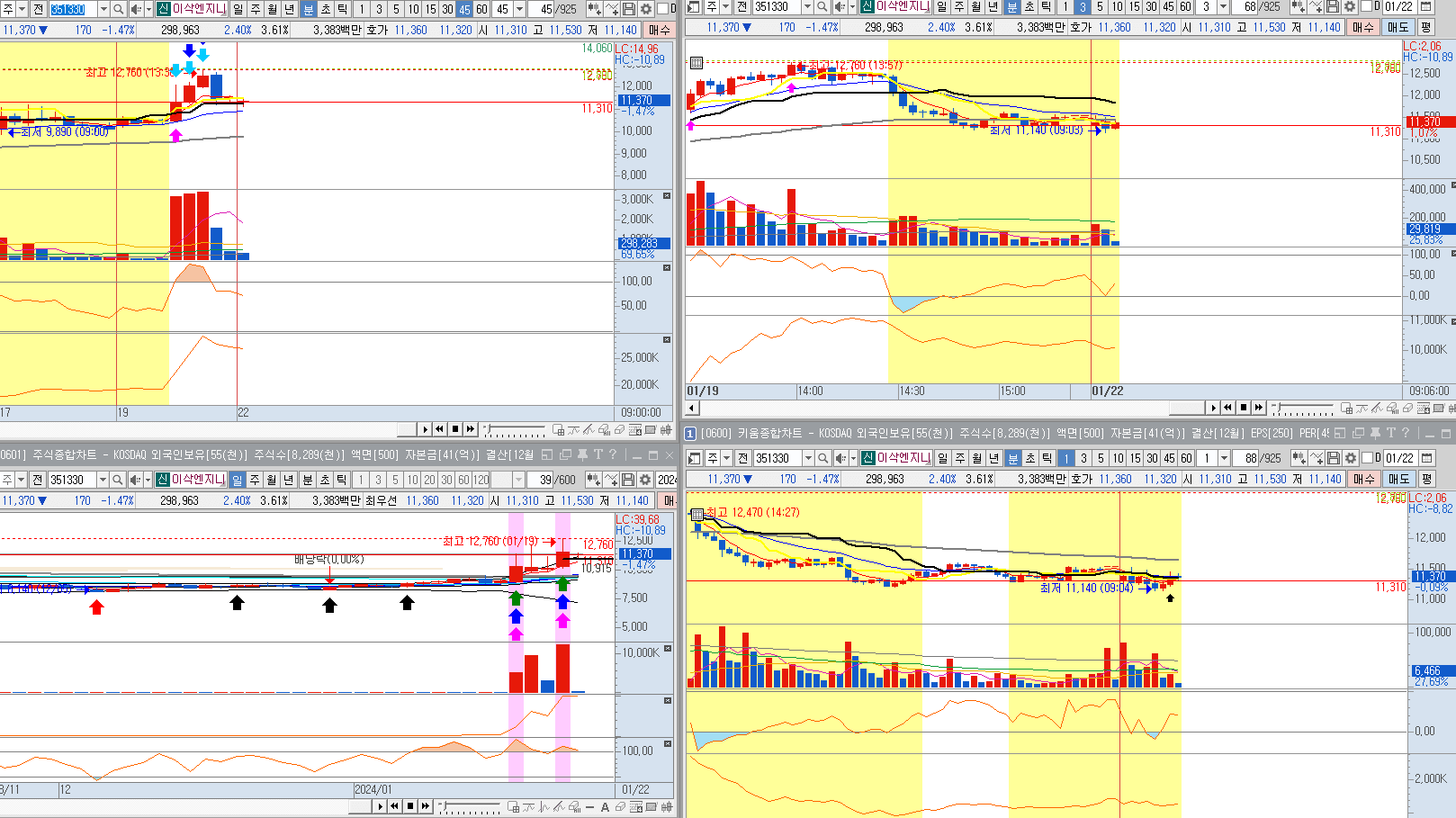Click rewind button under top-left chart
Image resolution: width=1456 pixels, height=818 pixels.
point(440,429)
